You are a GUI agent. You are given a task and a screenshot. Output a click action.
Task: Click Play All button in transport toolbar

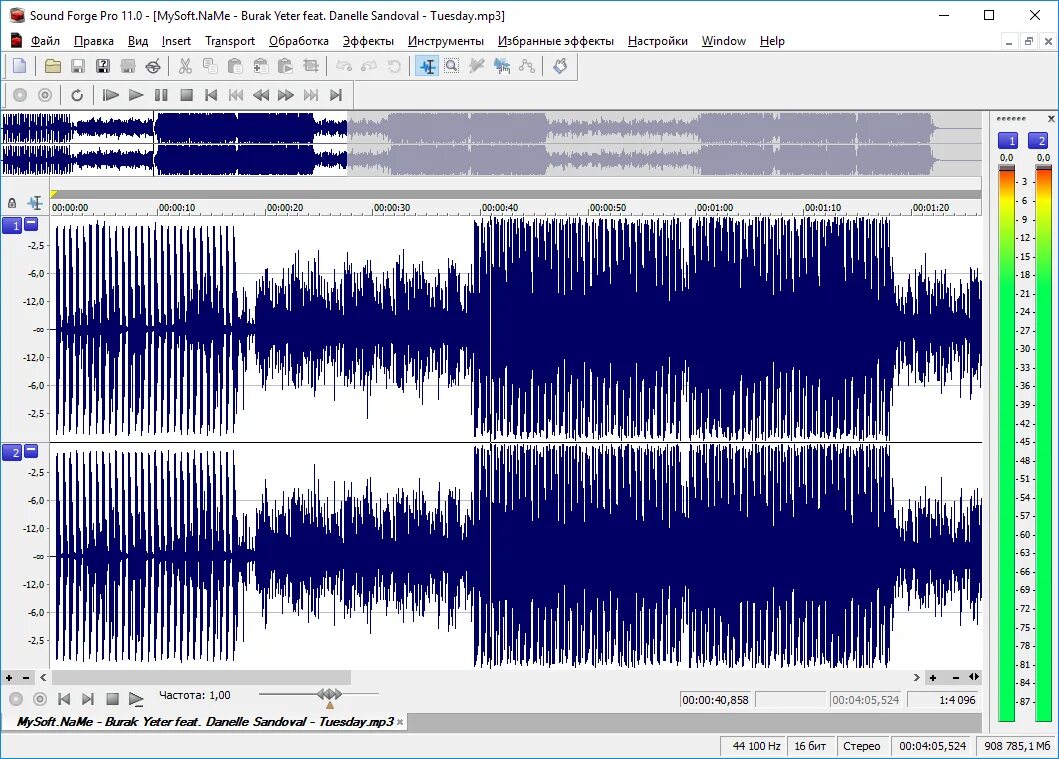pos(110,95)
